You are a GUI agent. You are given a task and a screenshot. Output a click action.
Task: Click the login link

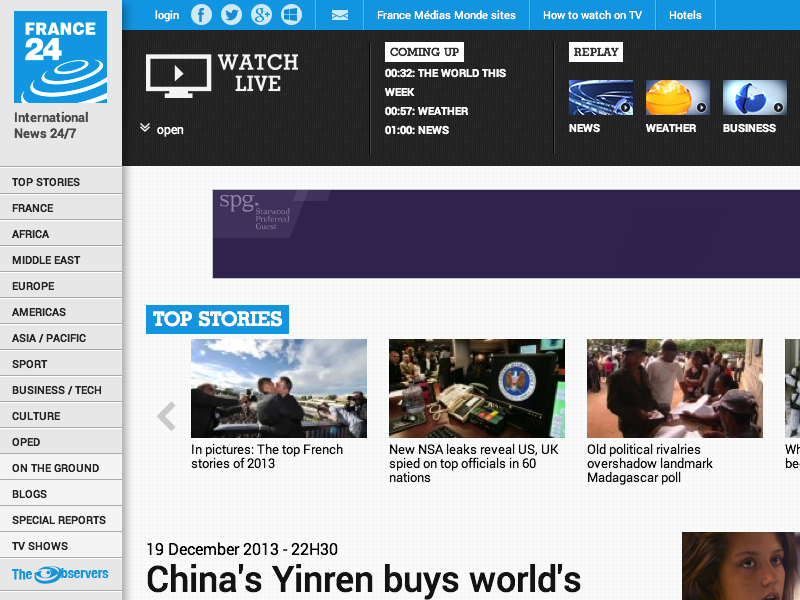(167, 15)
